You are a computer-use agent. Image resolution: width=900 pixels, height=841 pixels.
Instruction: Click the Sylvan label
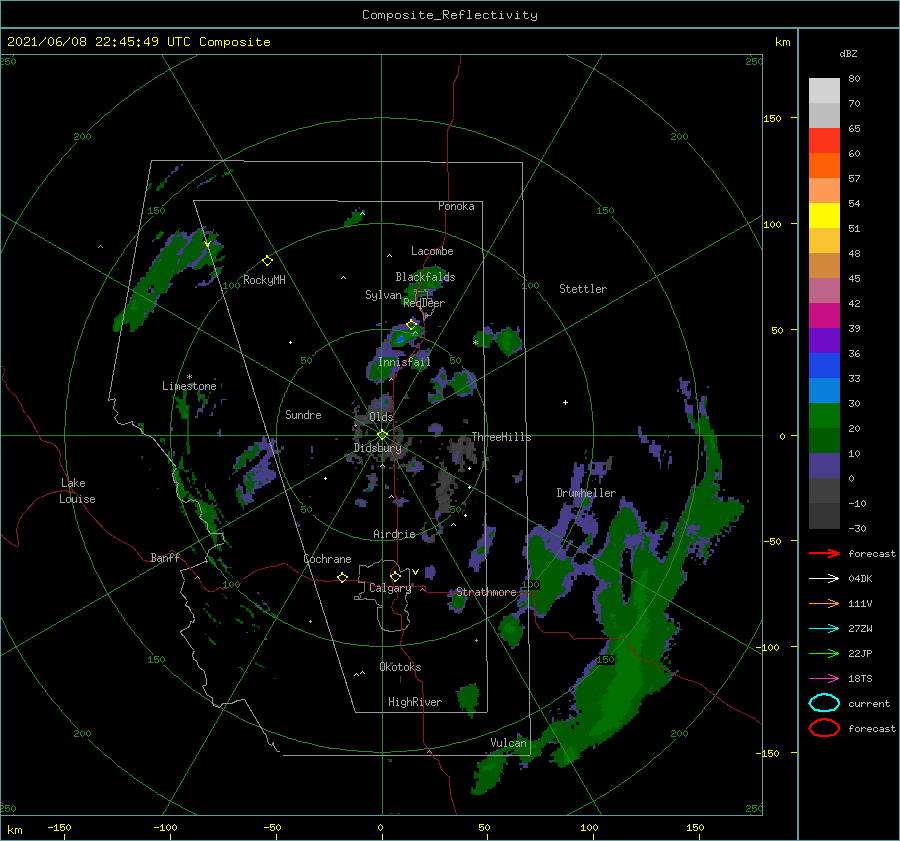tap(383, 295)
